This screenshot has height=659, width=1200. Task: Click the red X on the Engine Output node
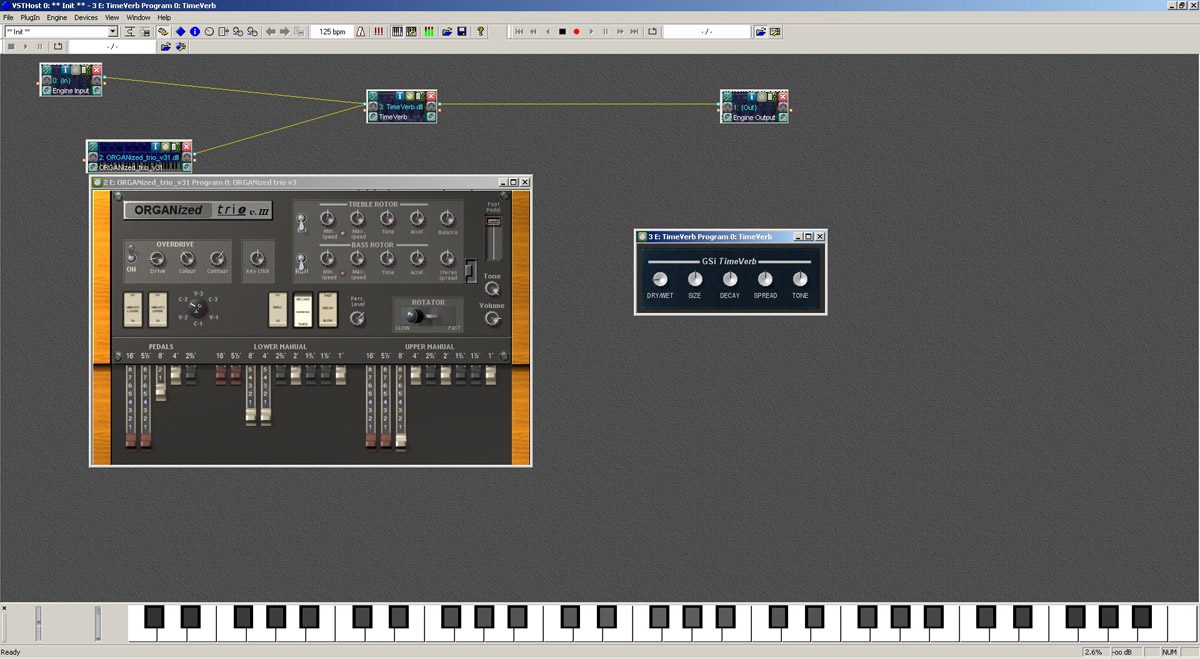(x=783, y=96)
